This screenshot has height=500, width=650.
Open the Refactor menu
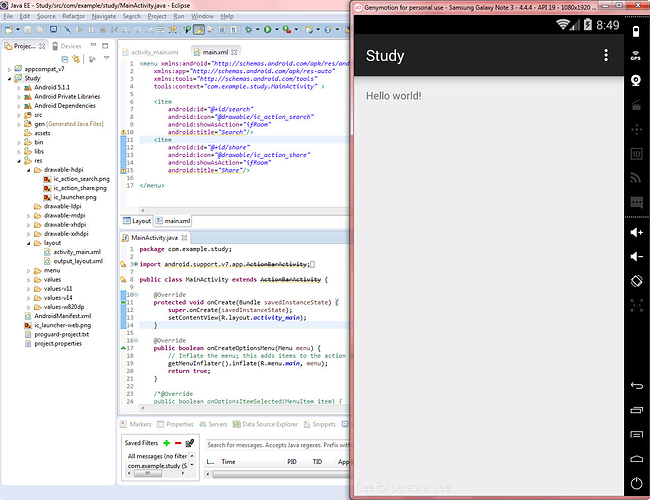(73, 16)
